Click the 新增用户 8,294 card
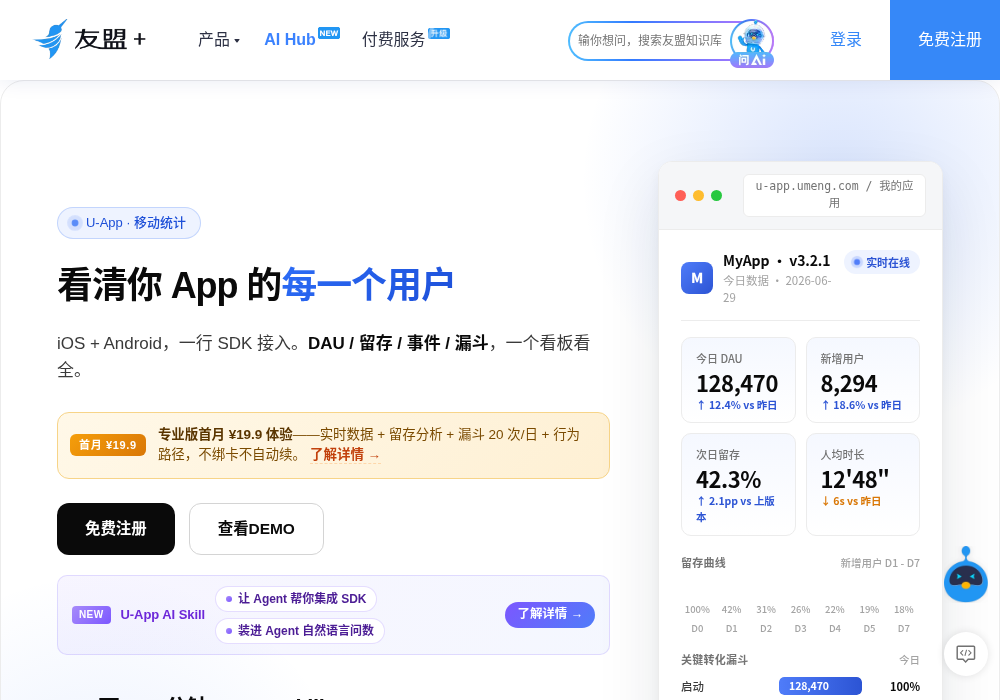The image size is (1000, 700). (x=863, y=380)
